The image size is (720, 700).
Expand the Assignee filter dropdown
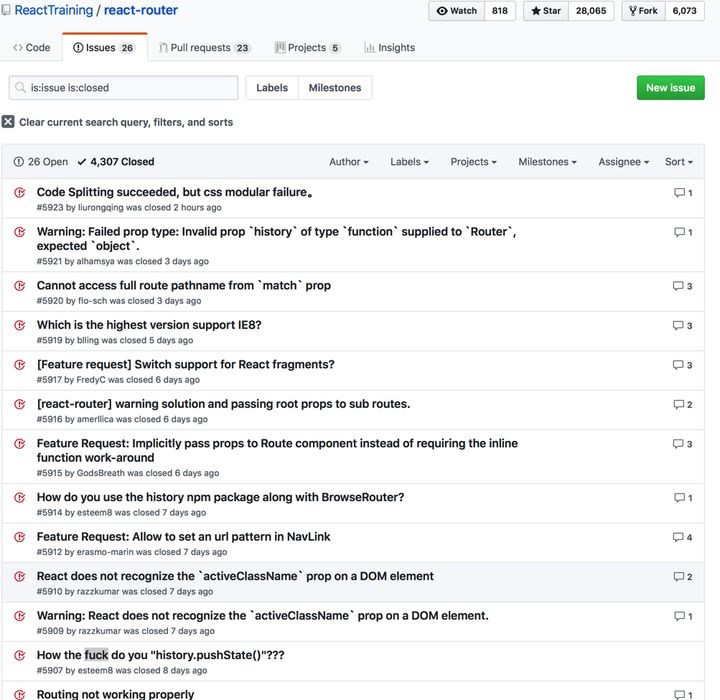[x=624, y=162]
